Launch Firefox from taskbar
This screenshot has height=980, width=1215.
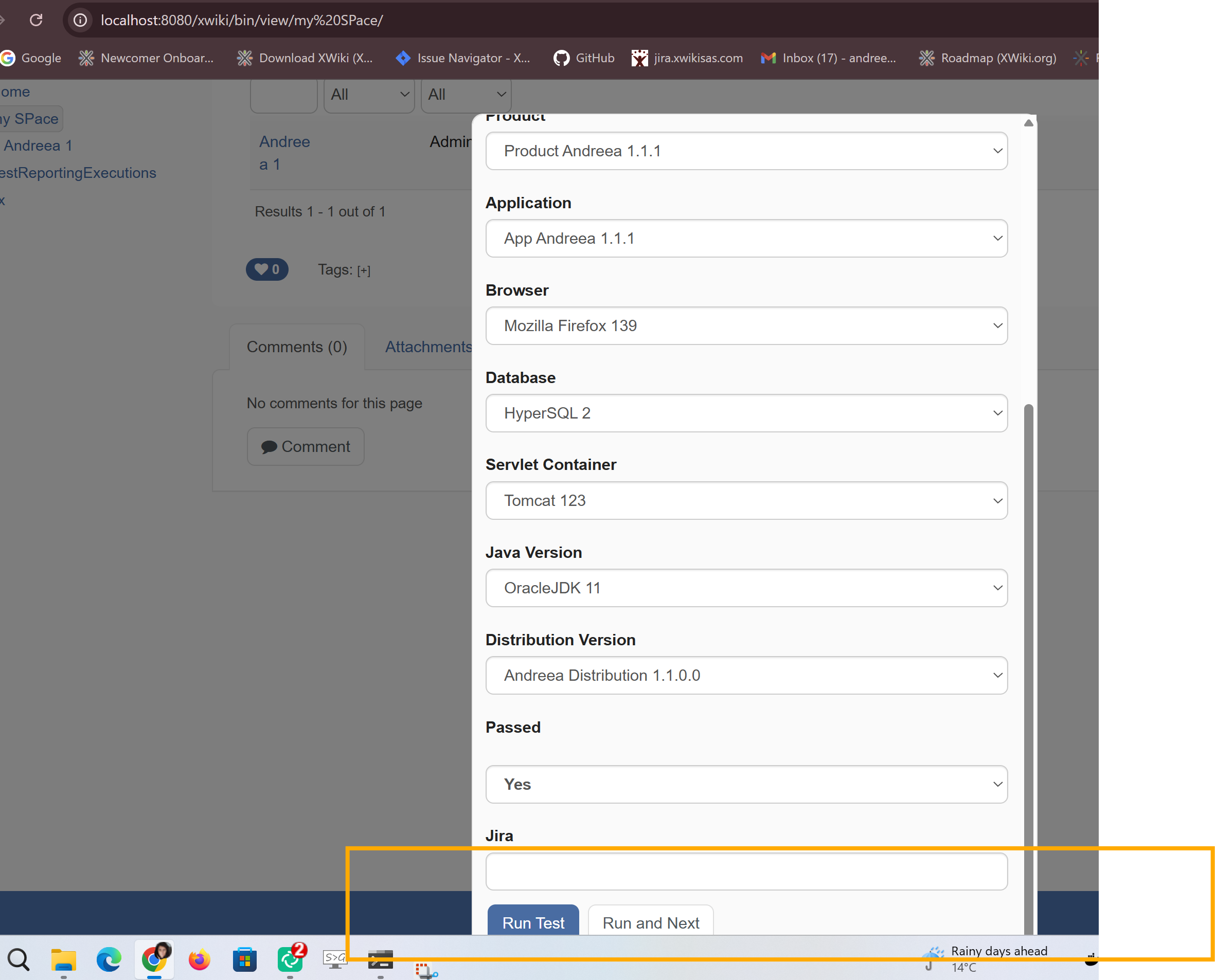point(200,959)
